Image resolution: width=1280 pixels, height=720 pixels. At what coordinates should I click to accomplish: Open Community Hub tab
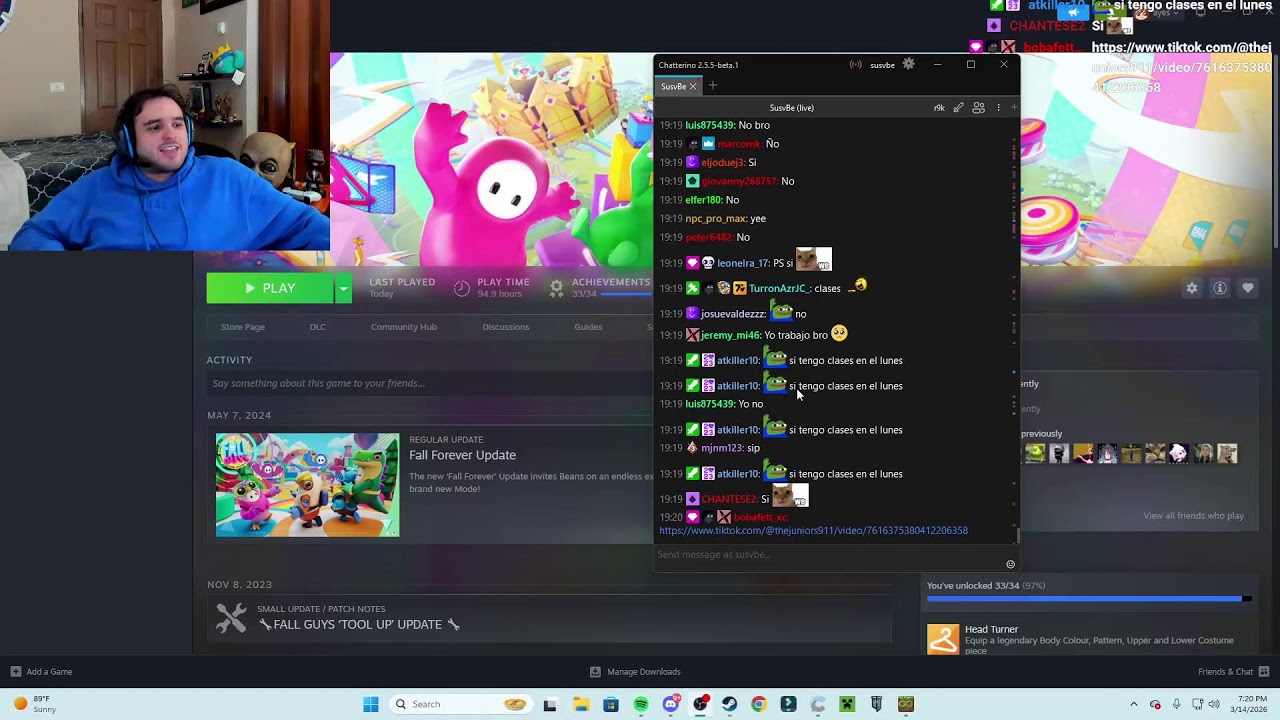[404, 327]
